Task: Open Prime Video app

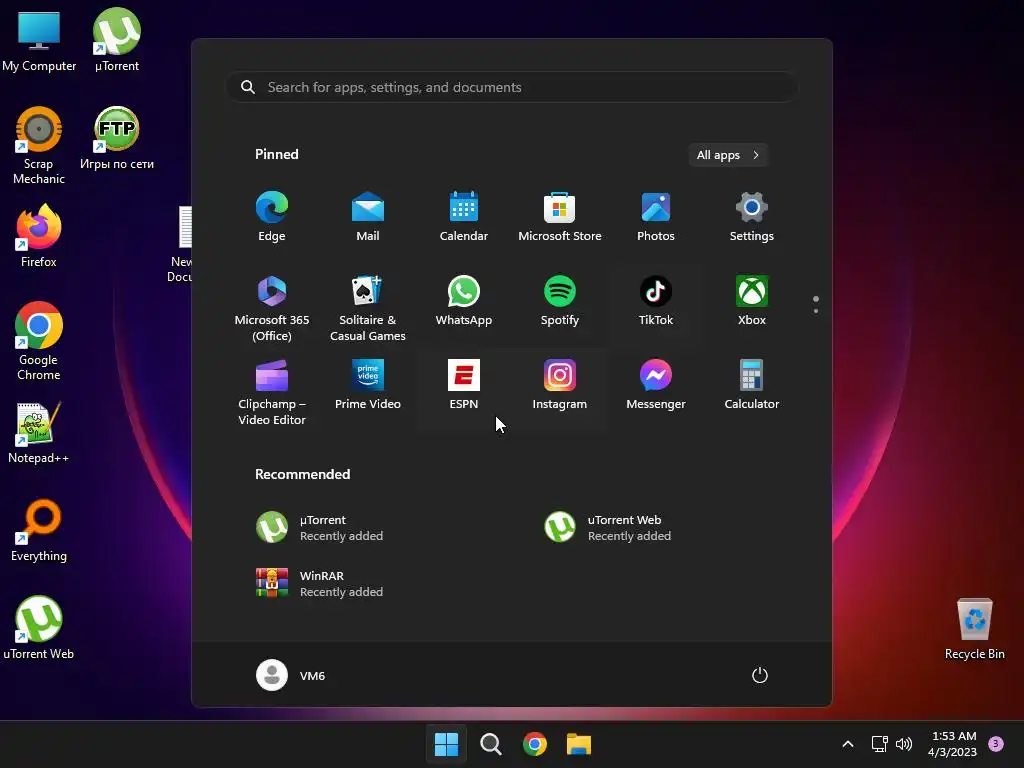Action: pyautogui.click(x=368, y=385)
